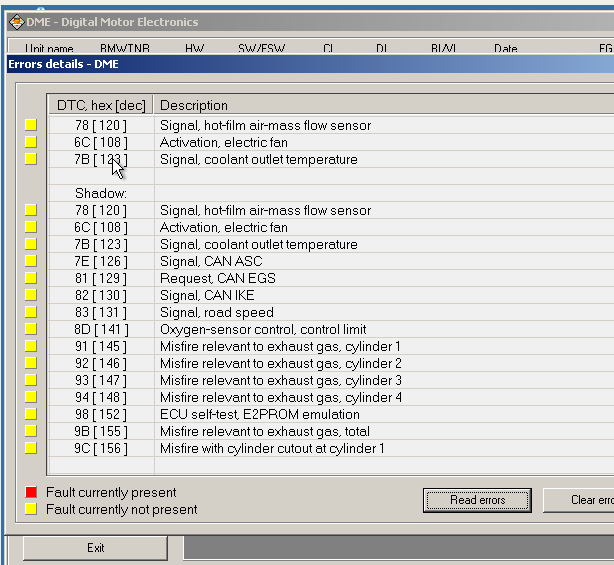
Task: Select the 83 [131] code cell
Action: (101, 312)
